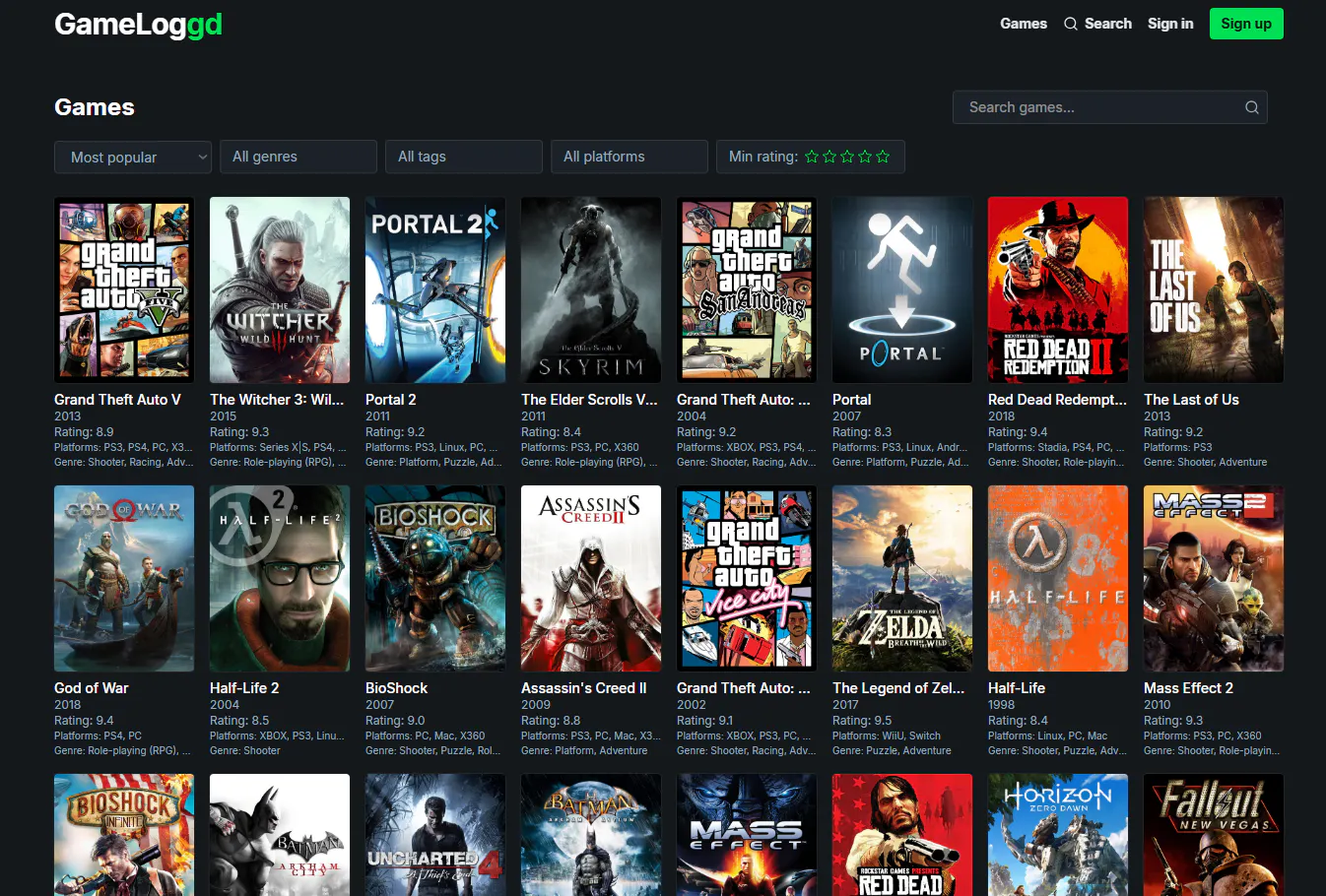Expand the All tags filter
The width and height of the screenshot is (1326, 896).
[464, 157]
